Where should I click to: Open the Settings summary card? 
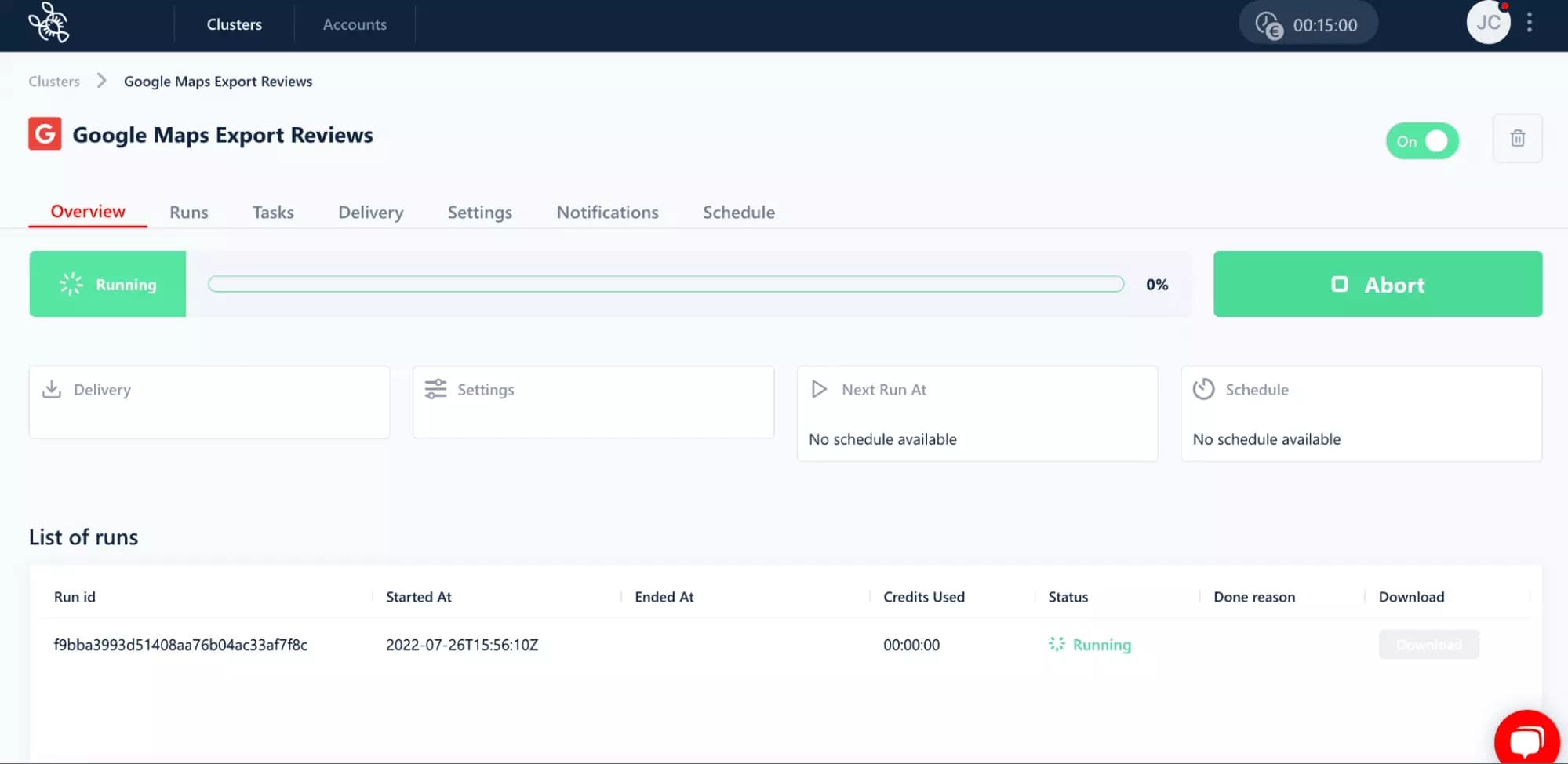593,402
